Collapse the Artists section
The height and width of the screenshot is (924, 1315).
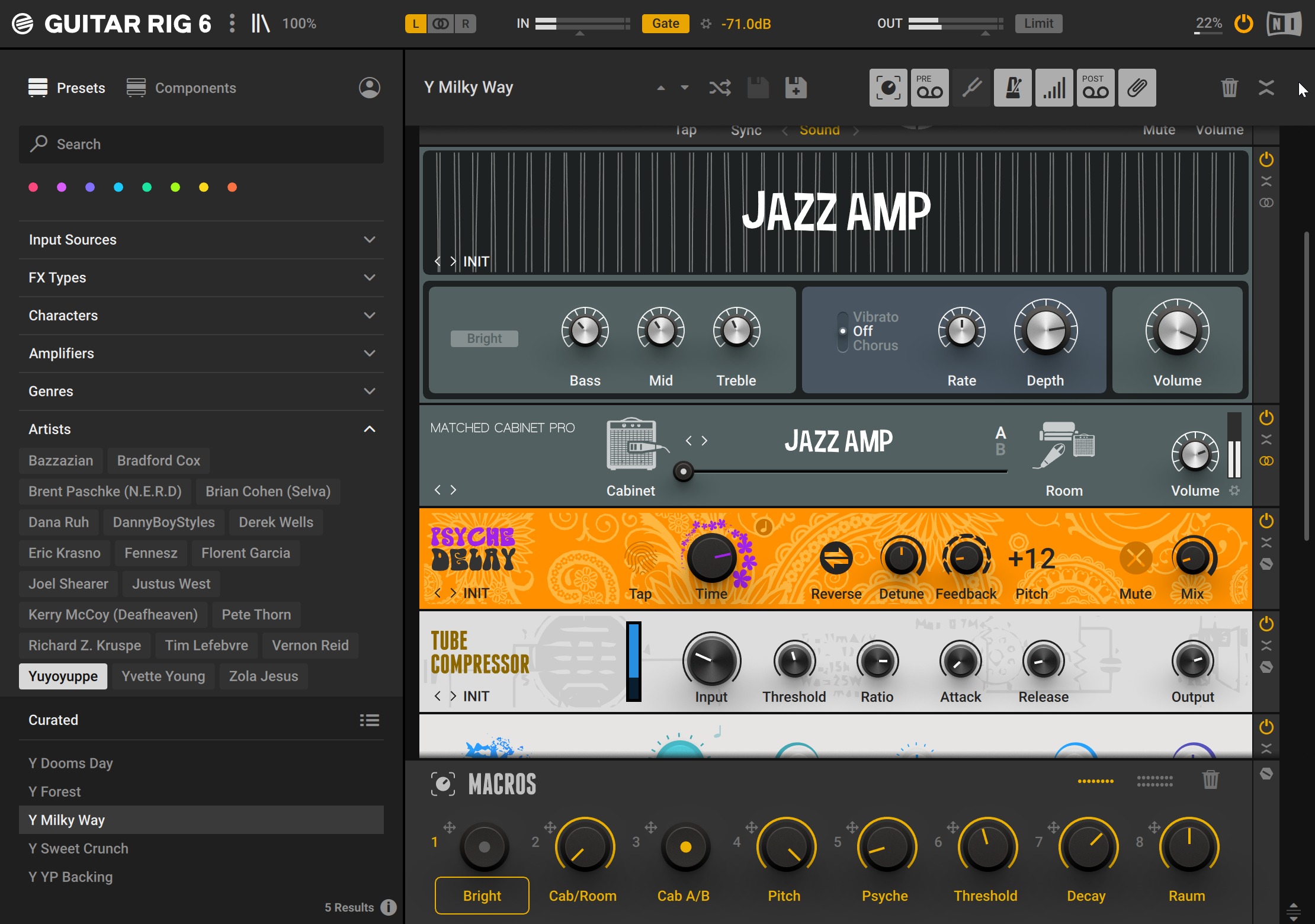click(201, 429)
